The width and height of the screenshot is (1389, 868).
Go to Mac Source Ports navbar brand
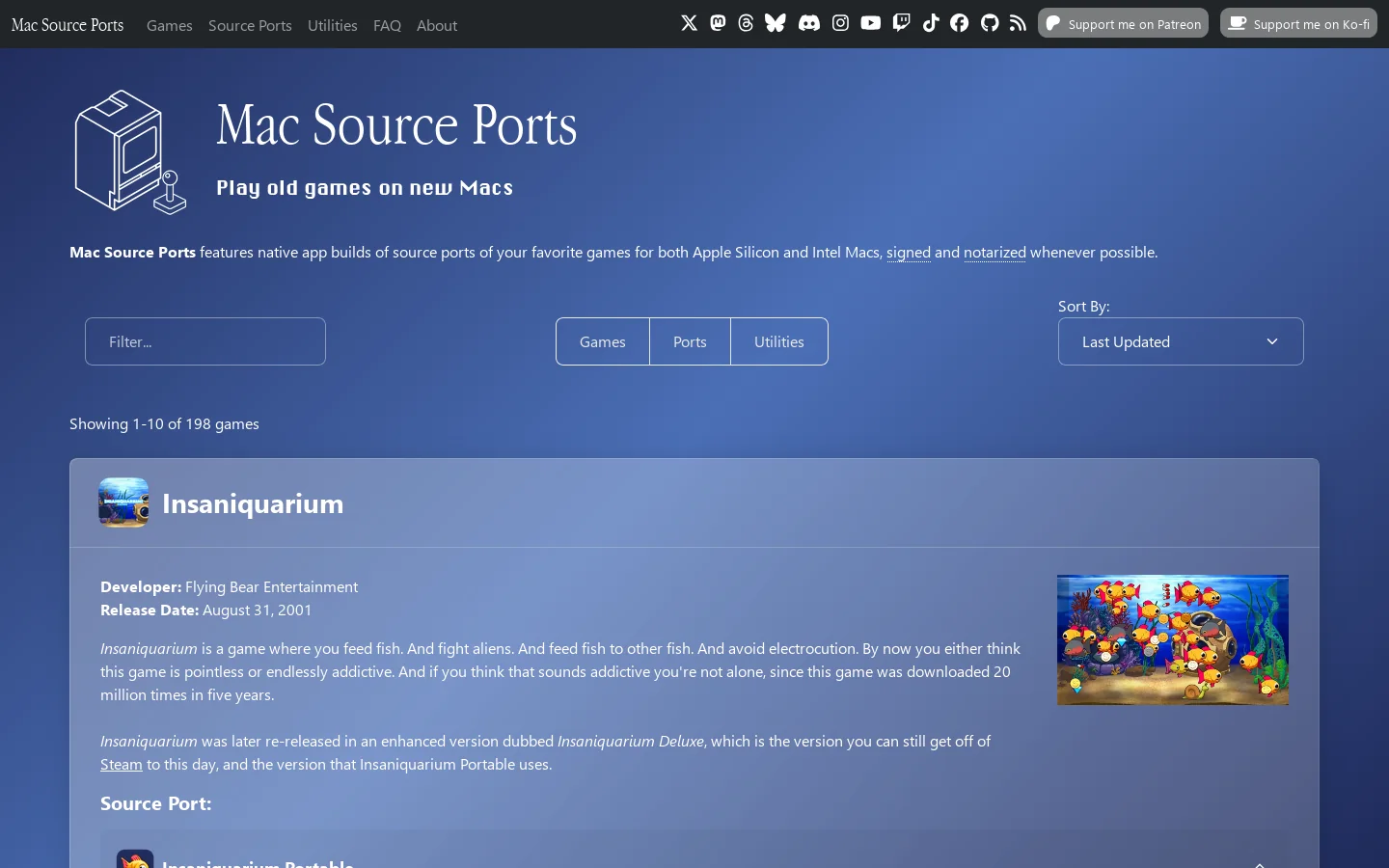(x=68, y=25)
